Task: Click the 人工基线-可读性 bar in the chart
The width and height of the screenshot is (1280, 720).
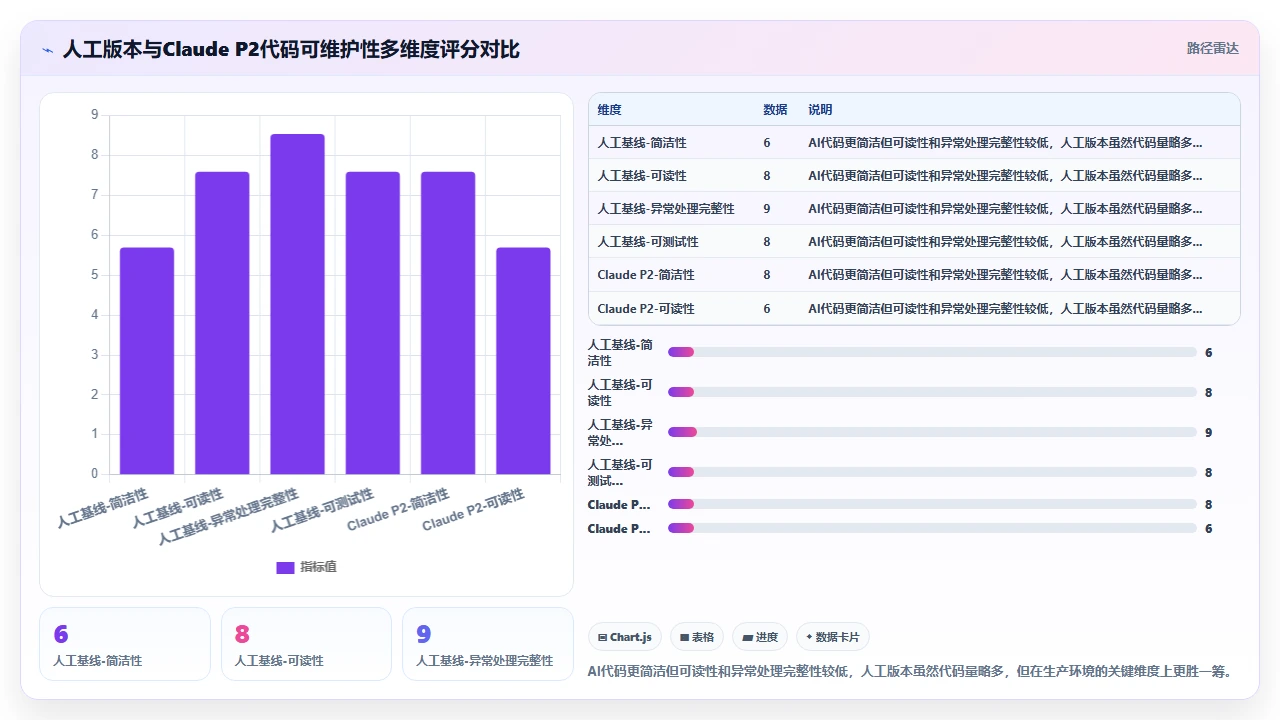Action: 222,323
